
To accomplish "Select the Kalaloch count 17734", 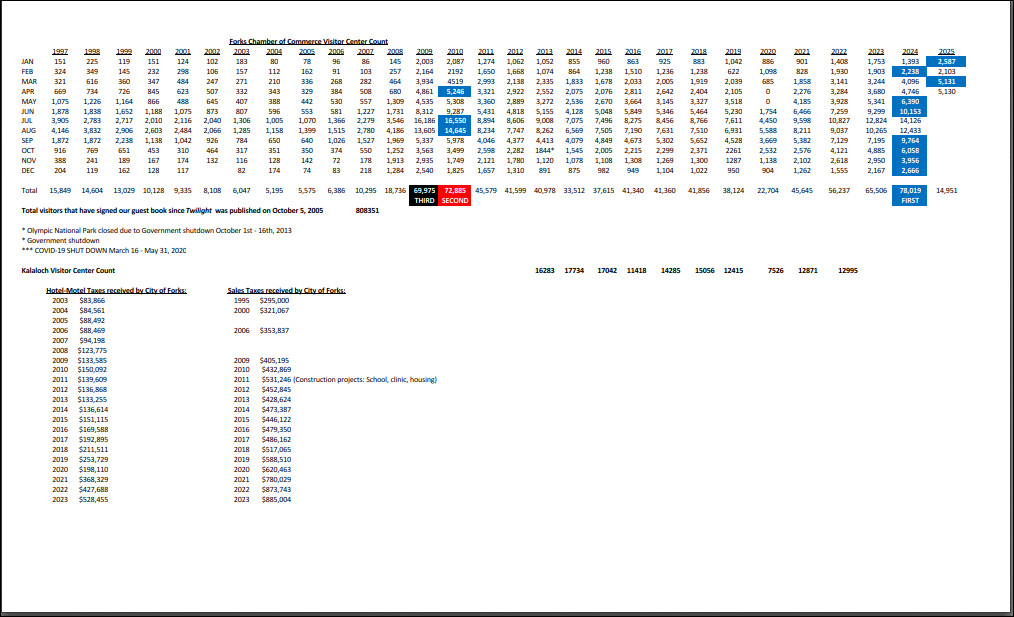I will 574,270.
